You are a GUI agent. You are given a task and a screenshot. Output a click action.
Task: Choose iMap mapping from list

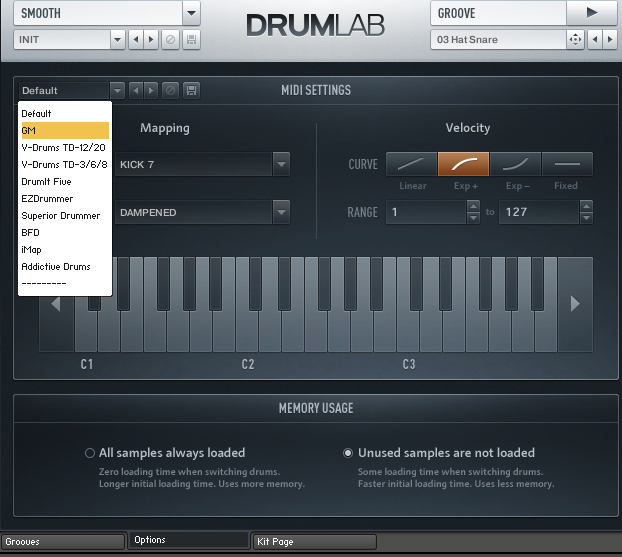coord(65,250)
